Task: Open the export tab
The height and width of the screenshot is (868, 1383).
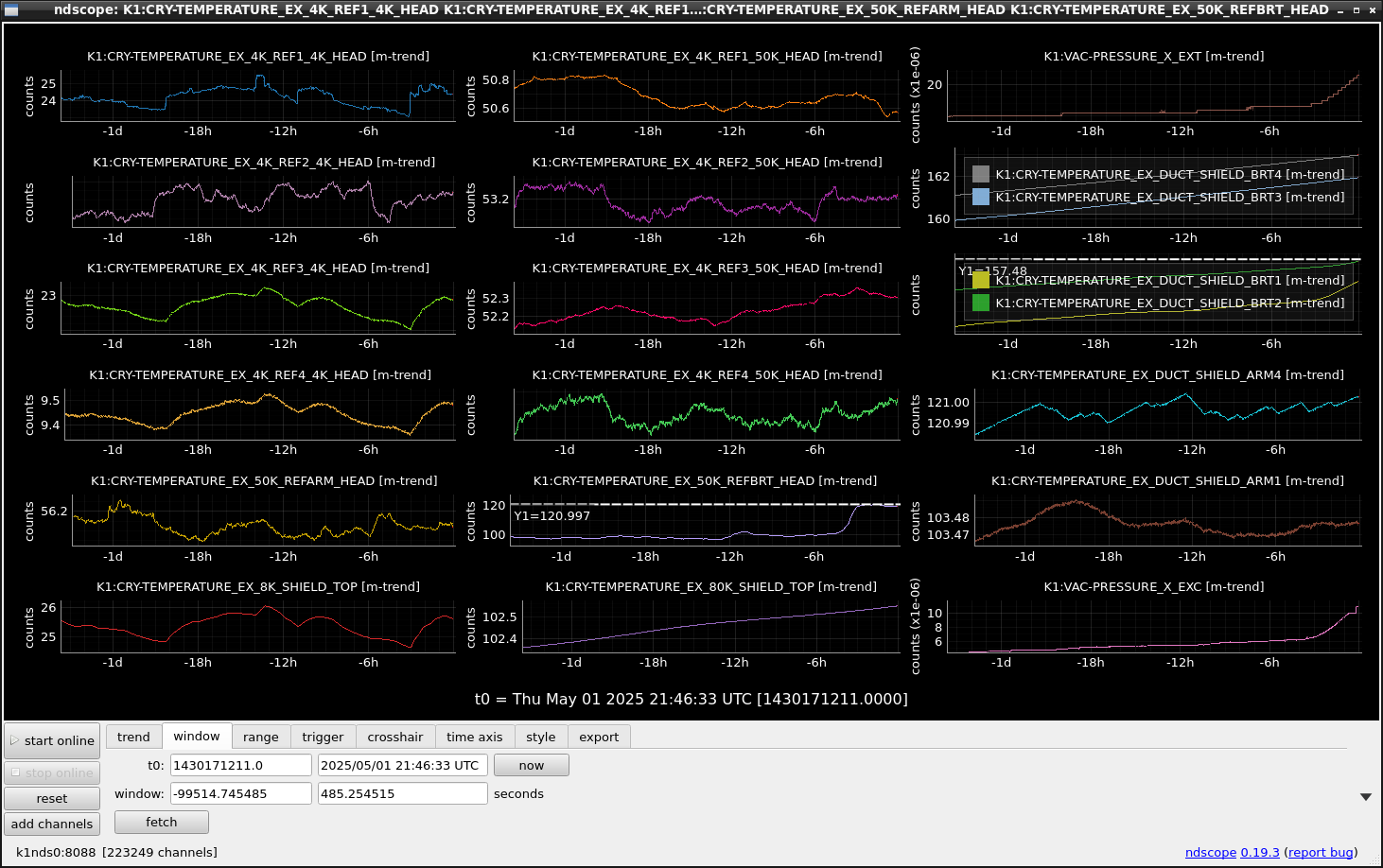Action: pyautogui.click(x=599, y=737)
